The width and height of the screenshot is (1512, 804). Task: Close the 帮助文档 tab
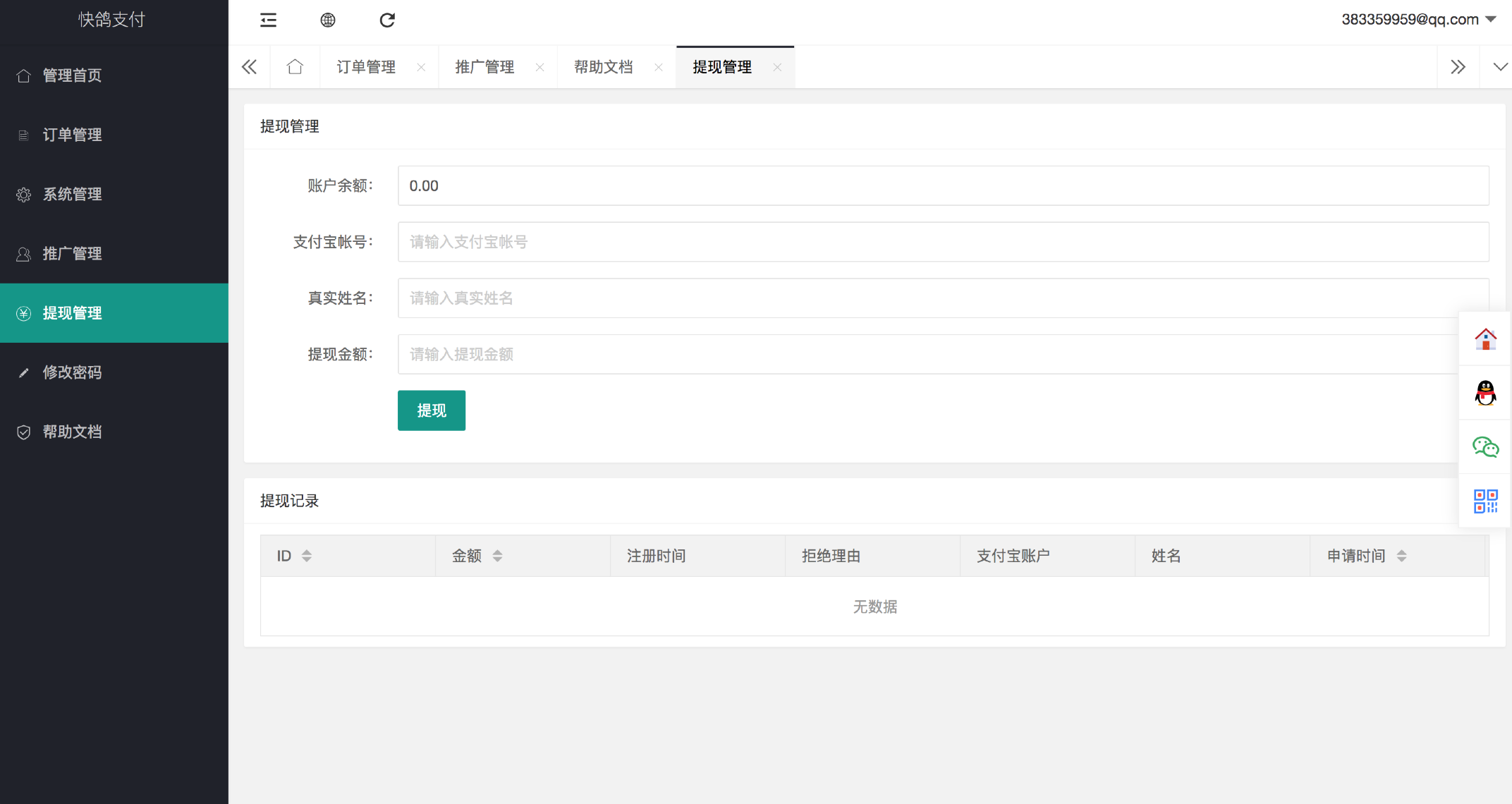659,67
